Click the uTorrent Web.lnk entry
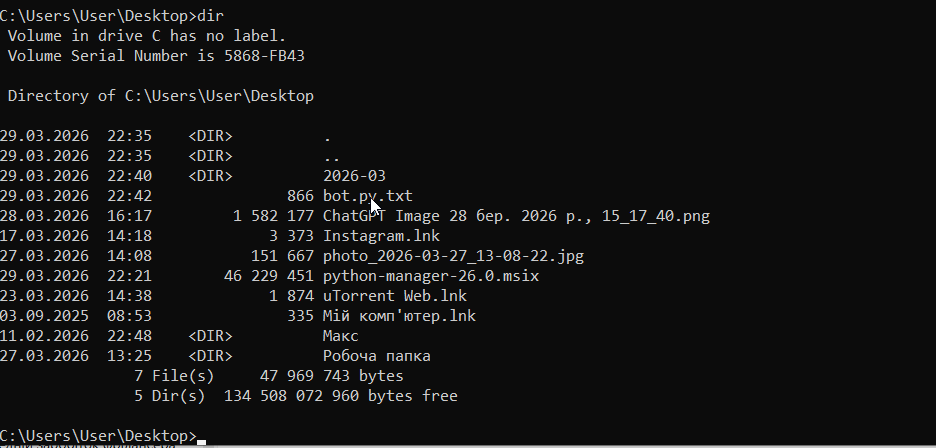The image size is (936, 448). point(394,296)
